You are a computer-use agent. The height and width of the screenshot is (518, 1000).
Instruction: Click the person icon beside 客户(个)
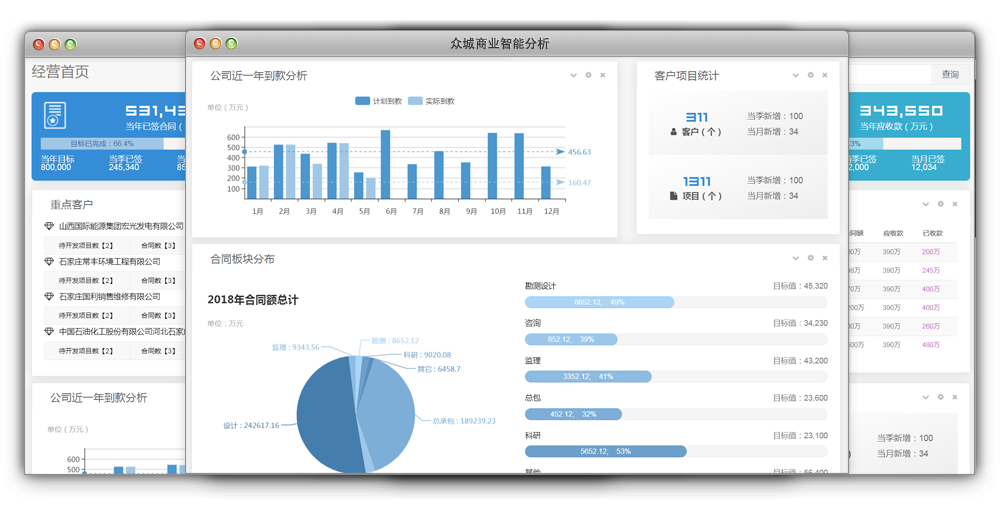[x=674, y=132]
